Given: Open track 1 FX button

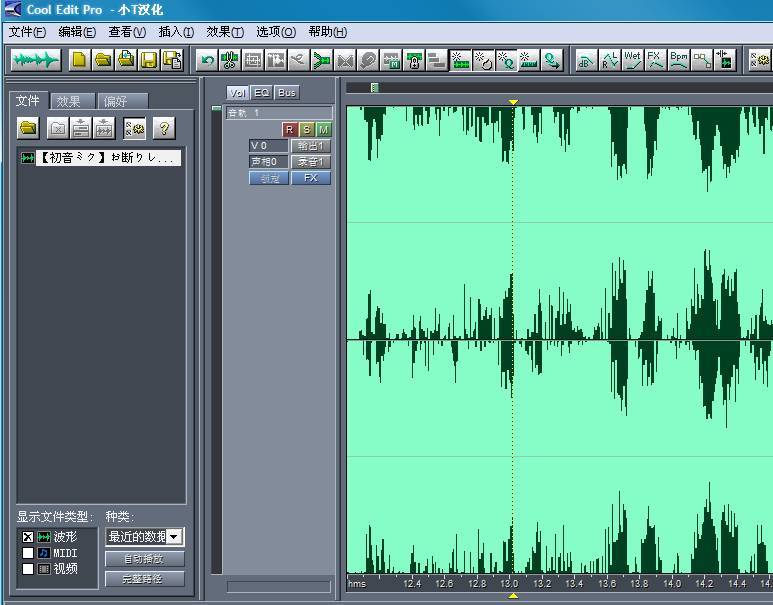Looking at the screenshot, I should [x=311, y=178].
